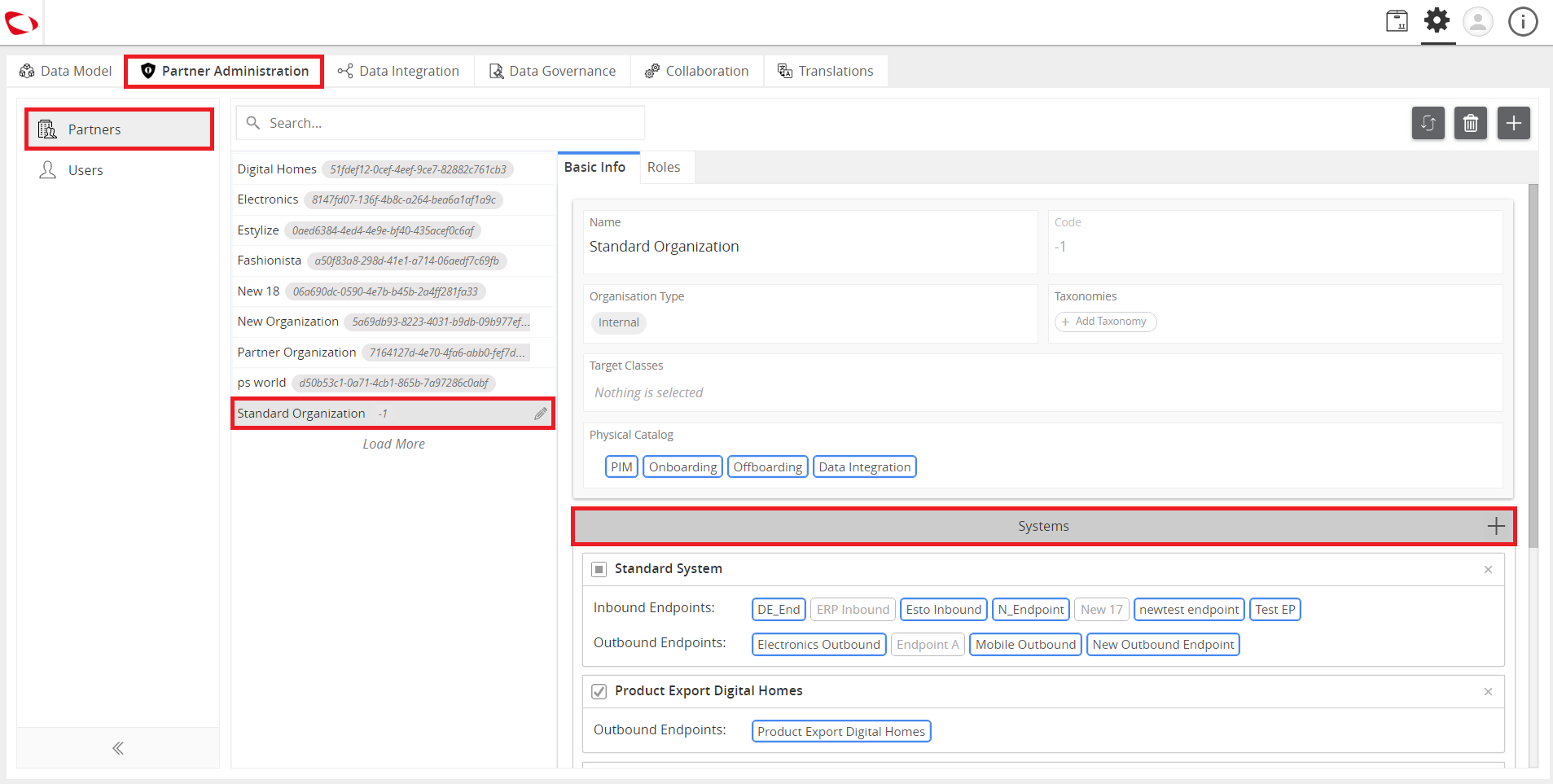Screen dimensions: 1553x784
Task: Open the Collaboration tab
Action: [x=697, y=71]
